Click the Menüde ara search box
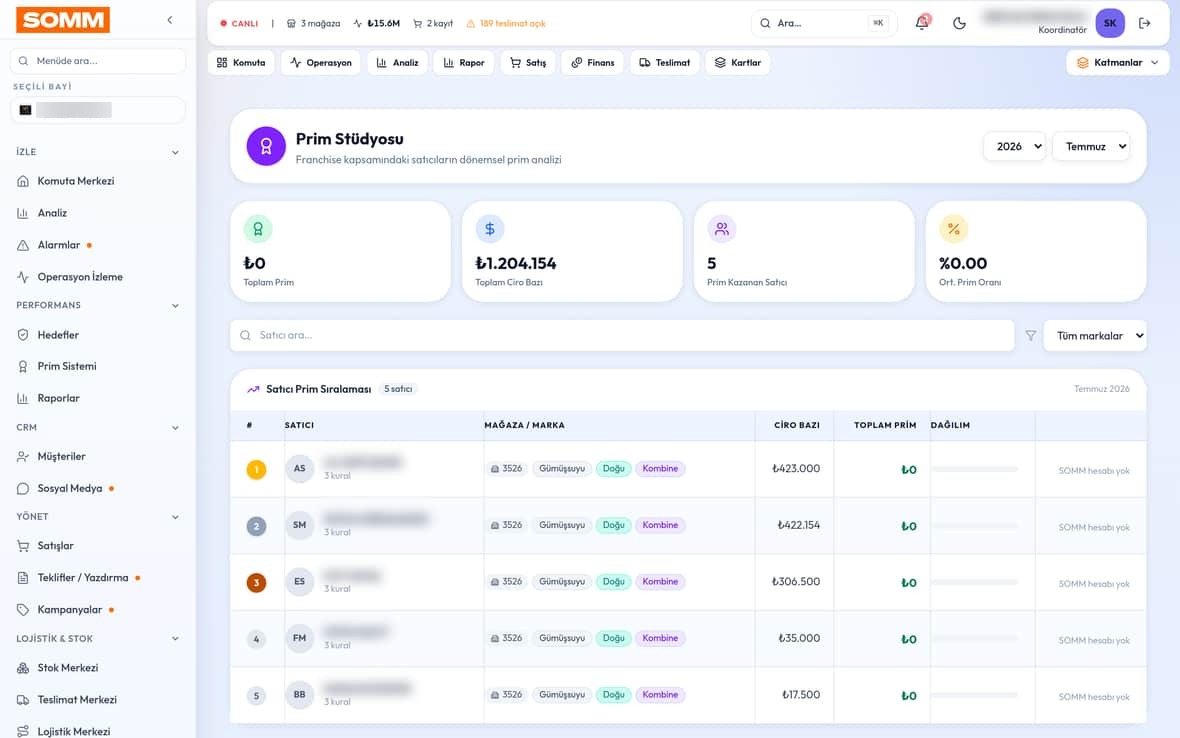 pos(98,61)
